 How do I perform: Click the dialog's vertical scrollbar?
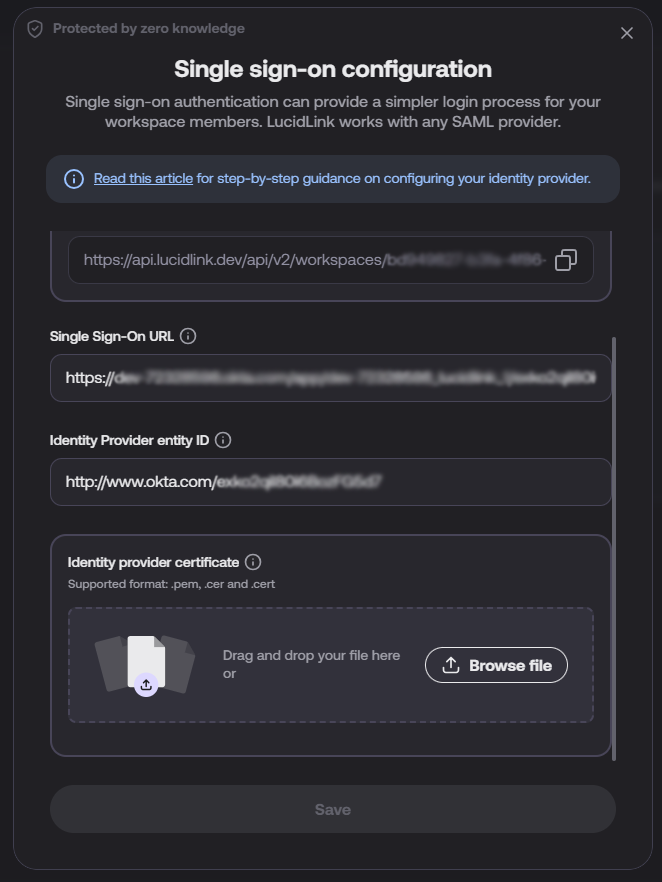click(x=614, y=548)
